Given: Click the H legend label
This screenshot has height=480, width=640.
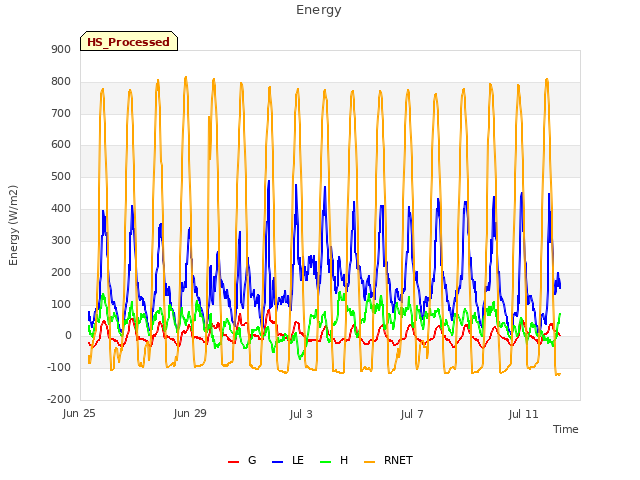Looking at the screenshot, I should click(x=344, y=460).
